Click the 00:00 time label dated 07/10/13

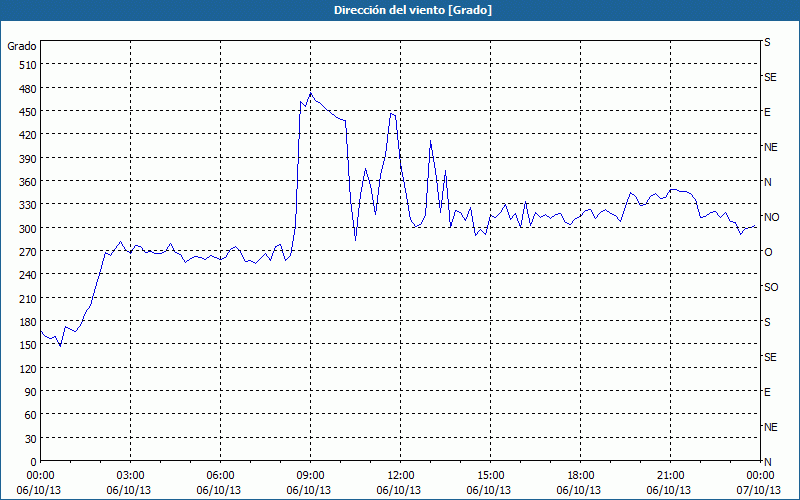pyautogui.click(x=760, y=476)
